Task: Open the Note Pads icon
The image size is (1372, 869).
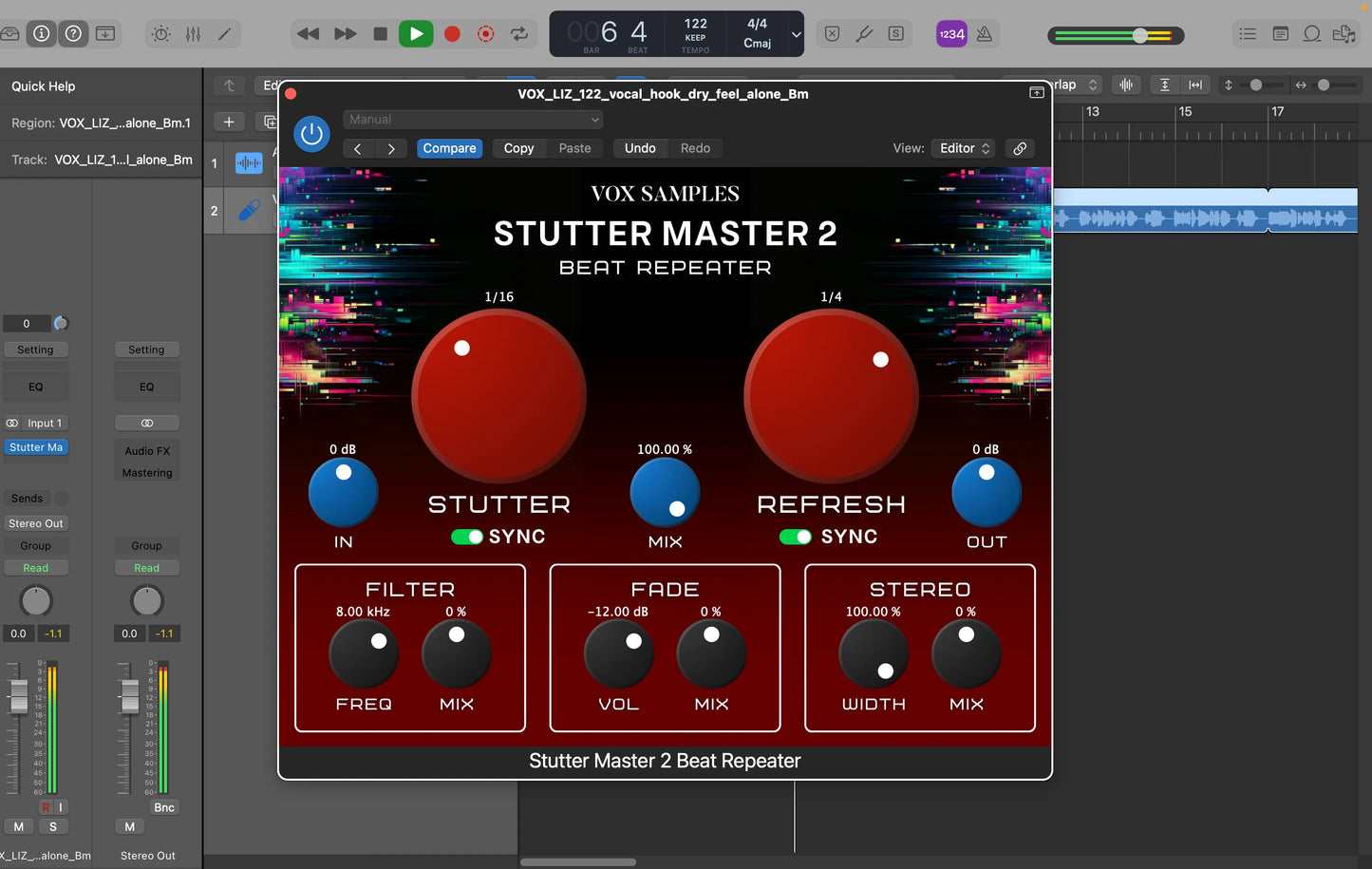Action: [1280, 34]
